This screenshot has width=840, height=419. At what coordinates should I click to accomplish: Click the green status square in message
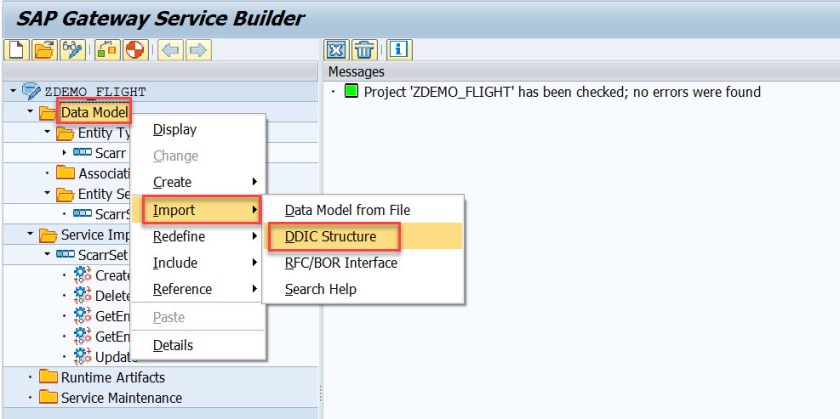(351, 92)
